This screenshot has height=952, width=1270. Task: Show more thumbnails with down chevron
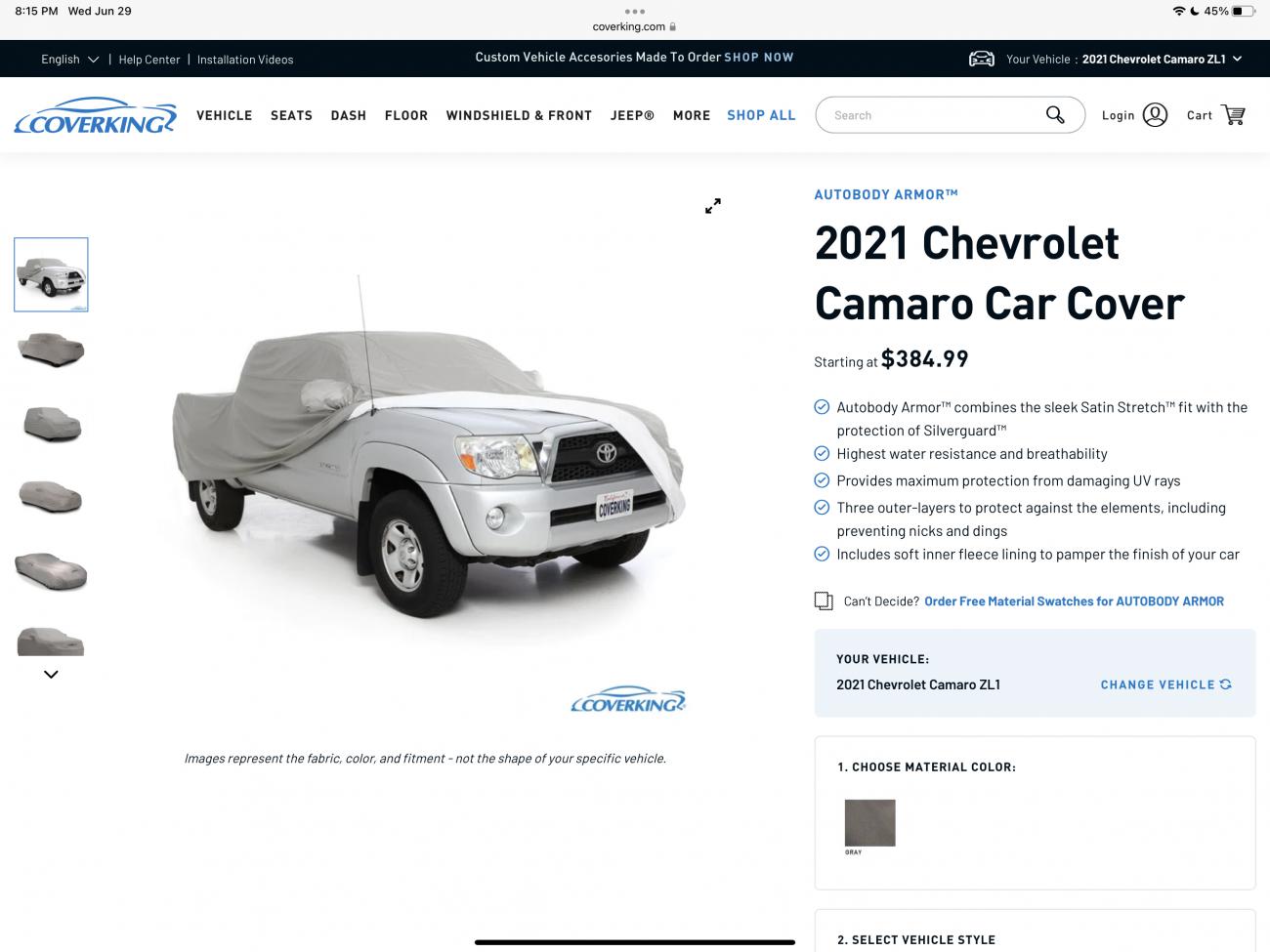[x=51, y=674]
